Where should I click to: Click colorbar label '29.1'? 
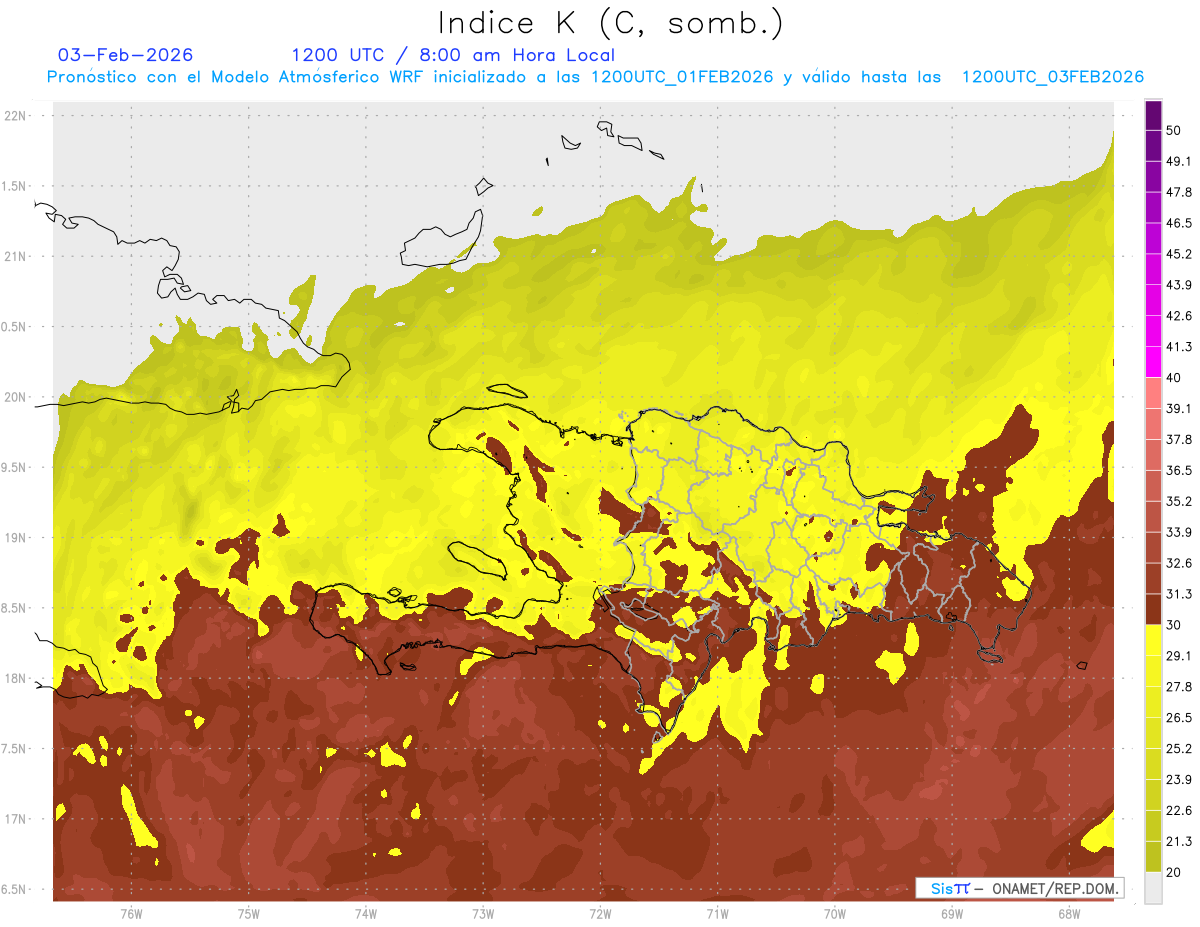coord(1178,656)
